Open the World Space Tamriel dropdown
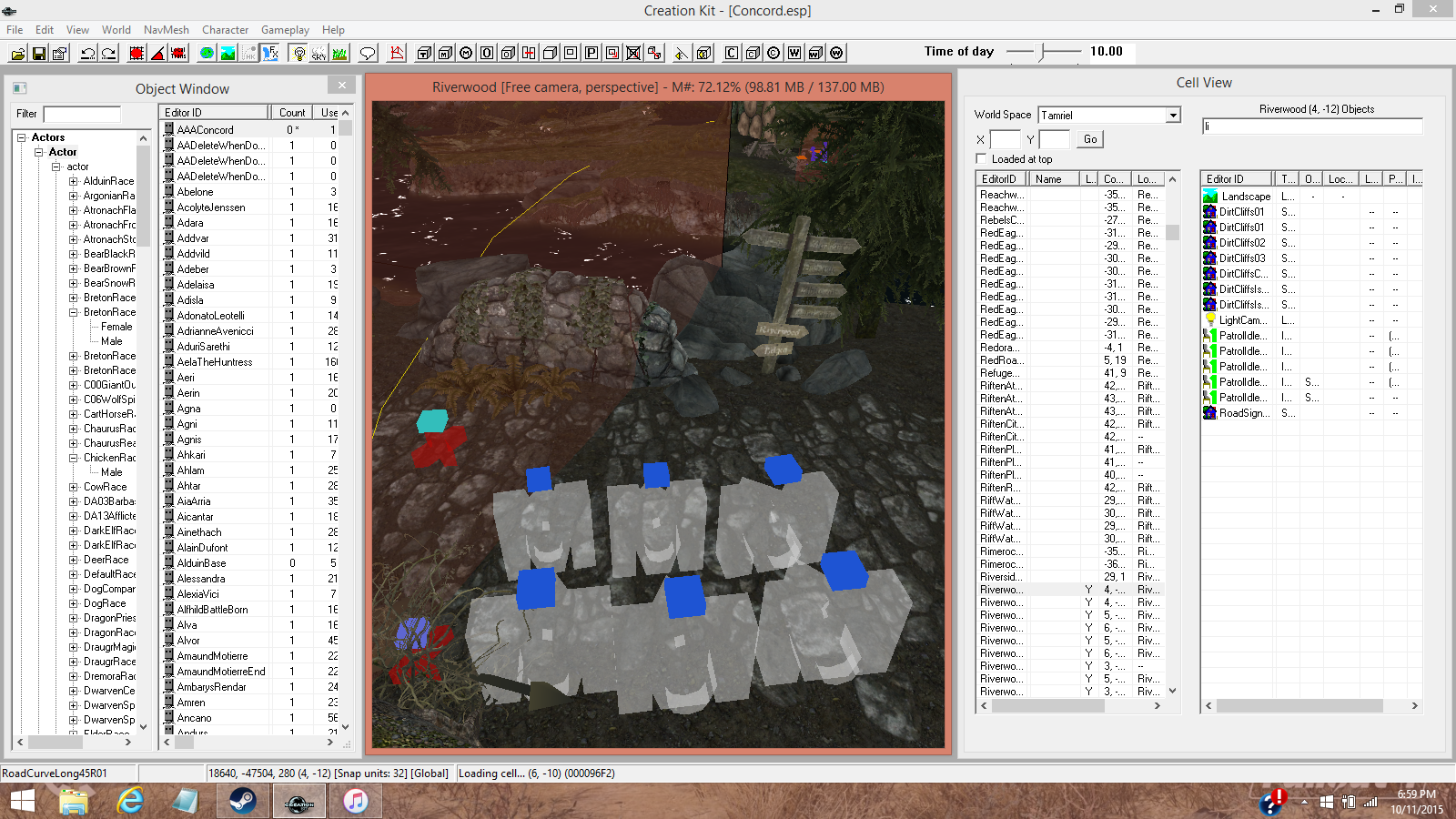Viewport: 1456px width, 819px height. 1173,116
